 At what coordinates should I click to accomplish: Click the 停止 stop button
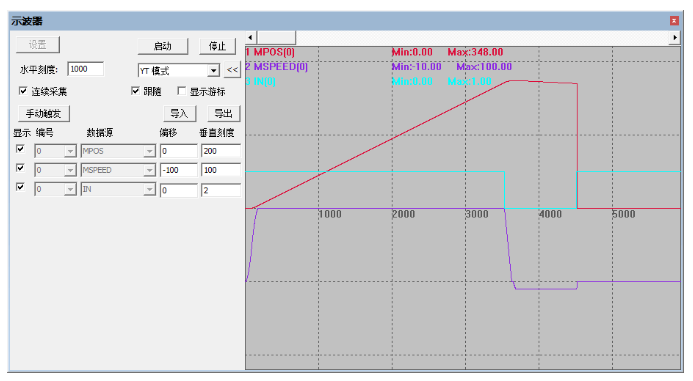217,46
